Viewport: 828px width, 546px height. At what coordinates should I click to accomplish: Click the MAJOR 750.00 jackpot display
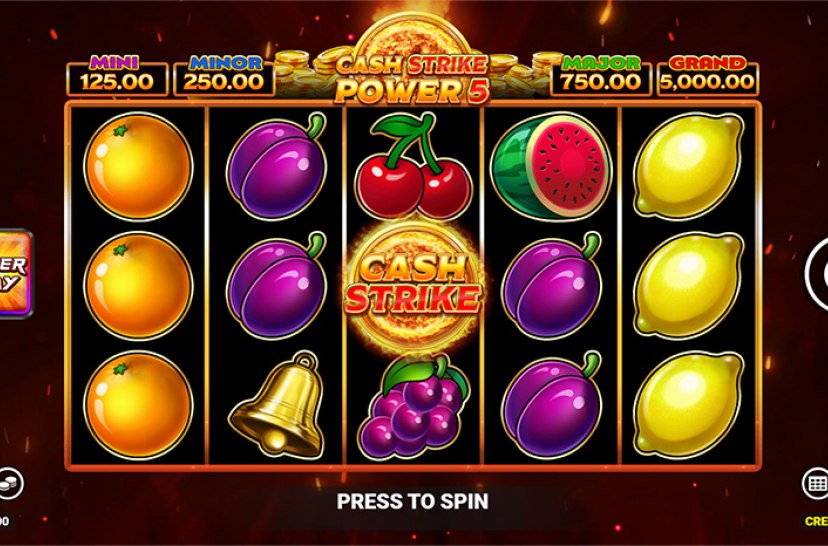600,76
